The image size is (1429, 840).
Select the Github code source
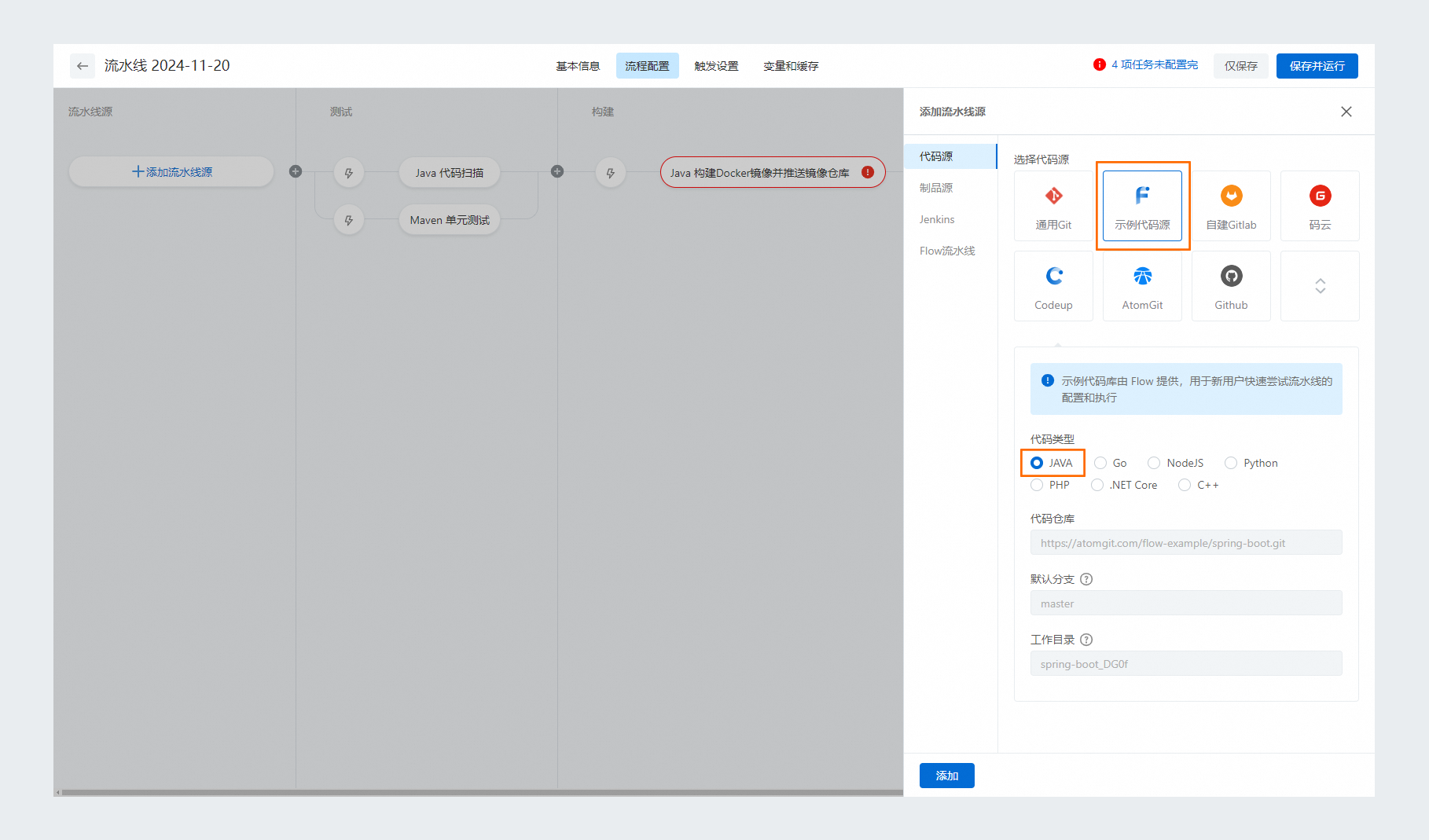tap(1231, 286)
